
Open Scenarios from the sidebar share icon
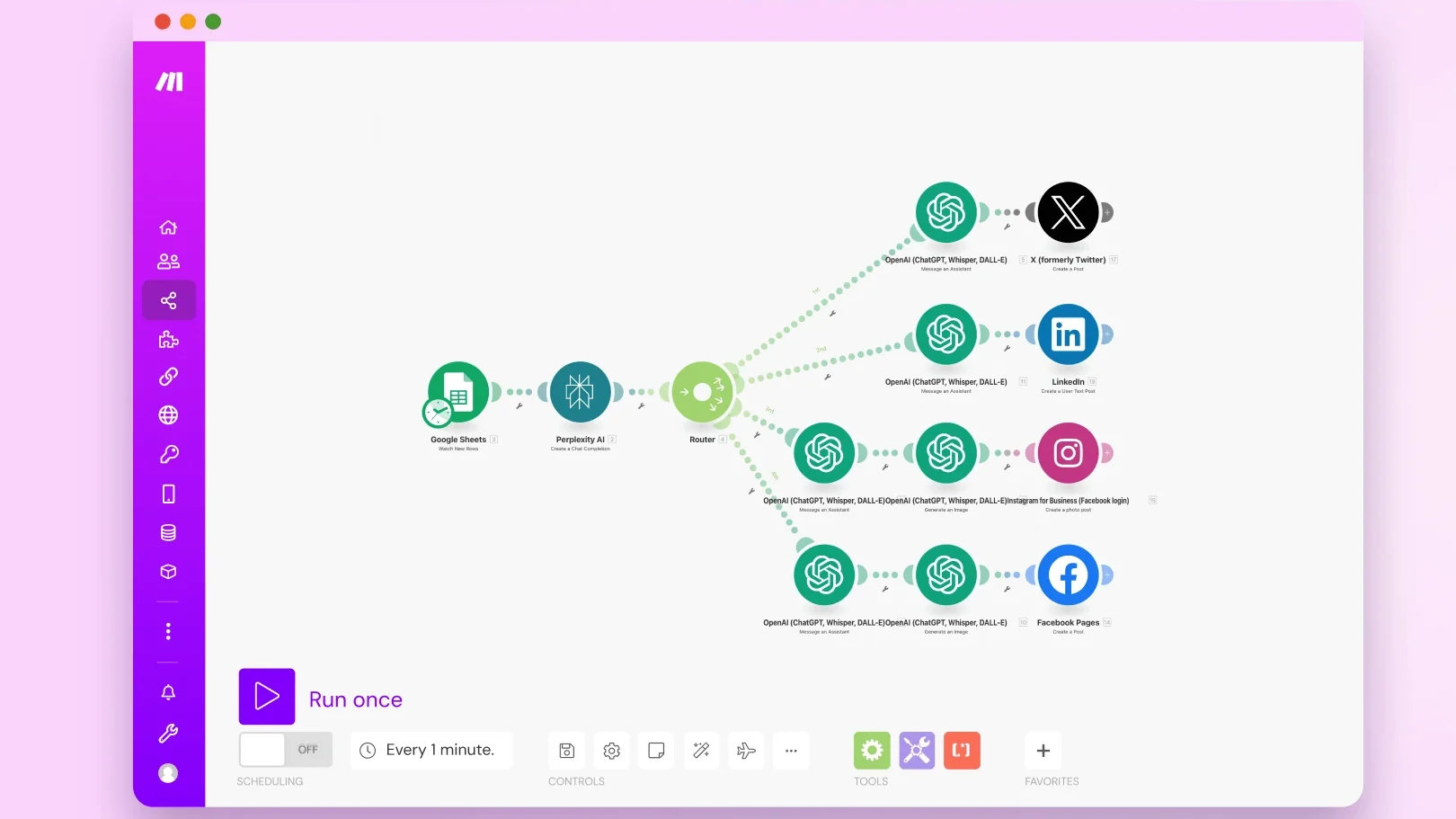click(x=168, y=300)
